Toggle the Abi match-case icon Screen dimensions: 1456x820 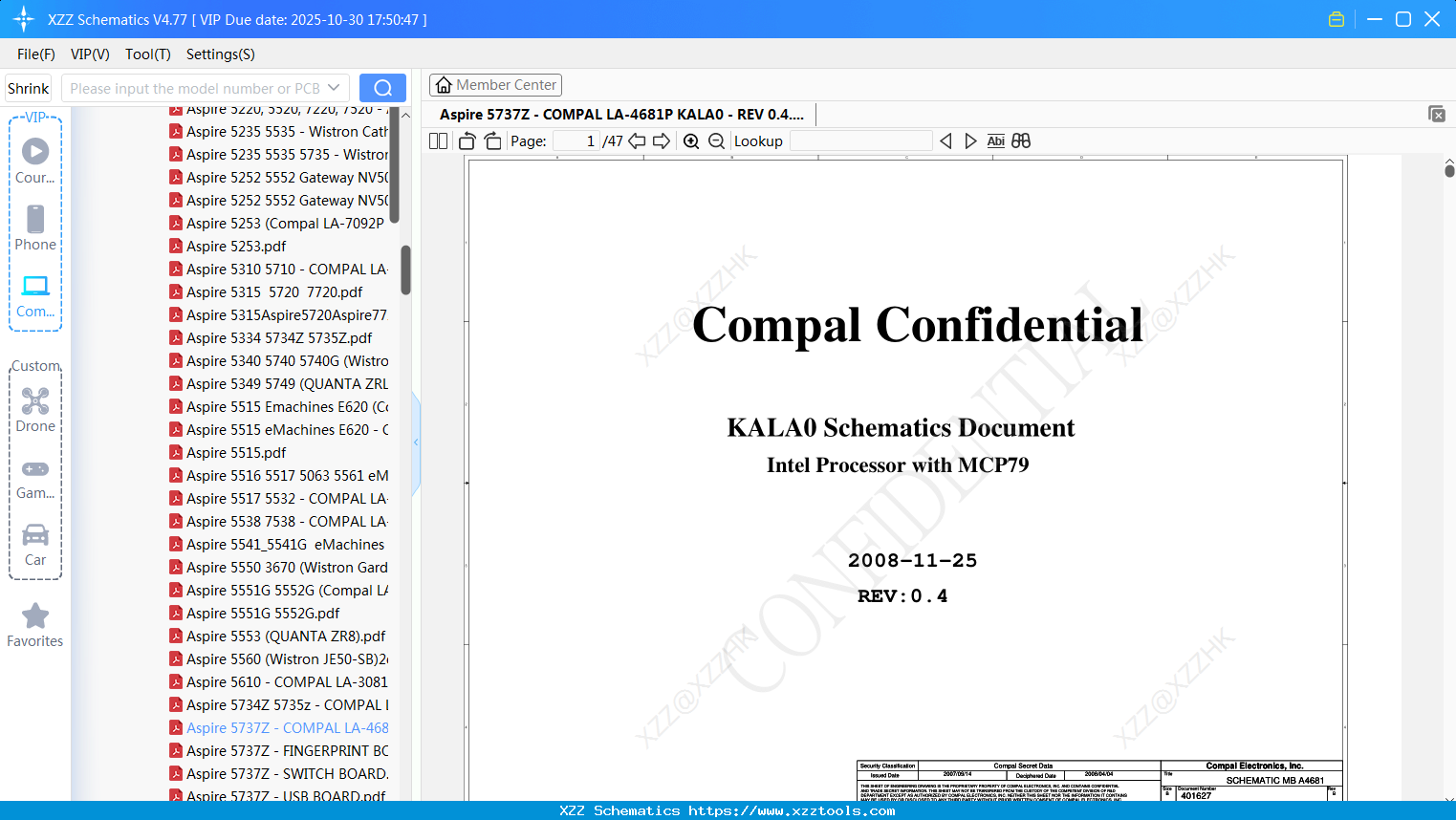[995, 141]
